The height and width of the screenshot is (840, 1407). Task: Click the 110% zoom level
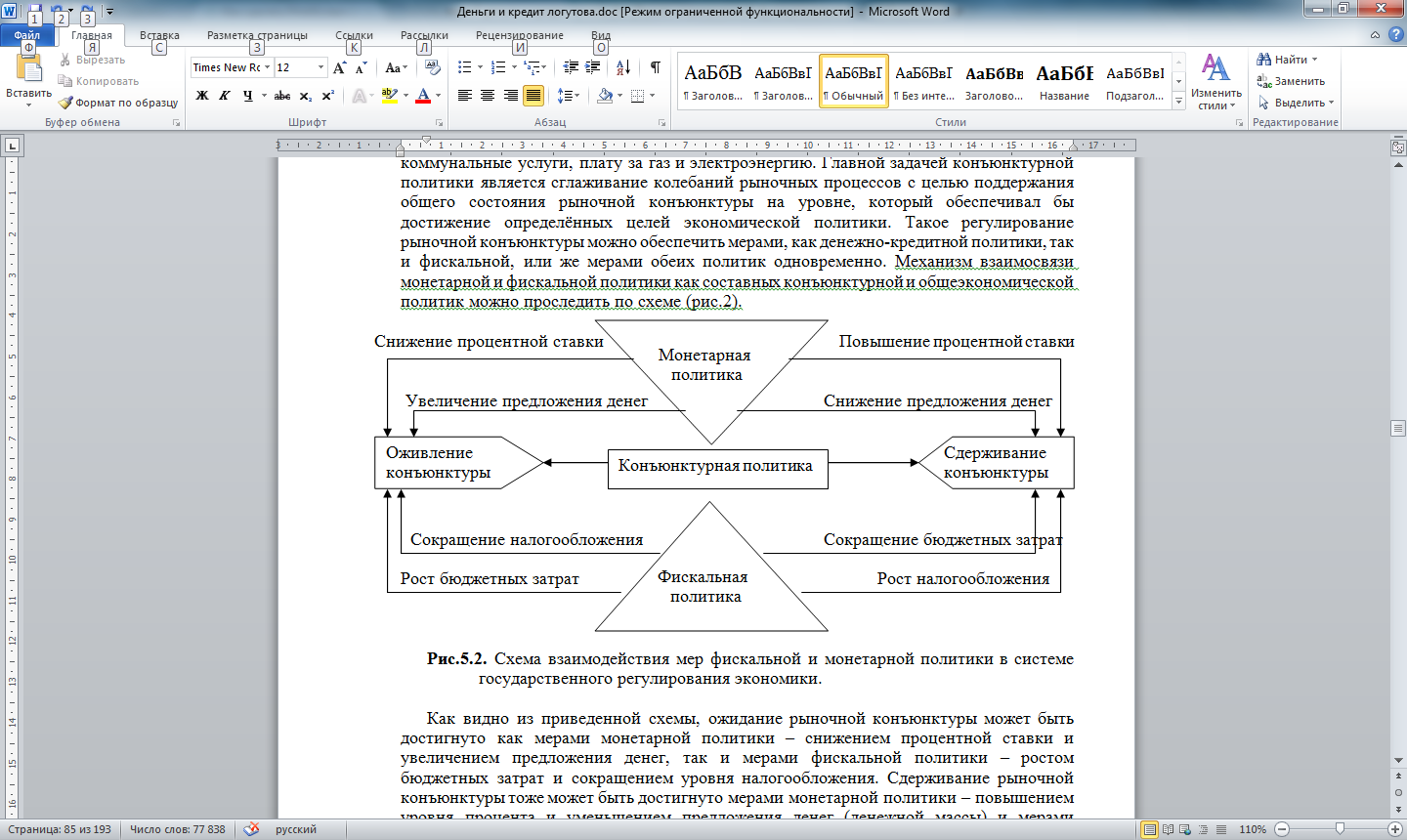coord(1253,829)
